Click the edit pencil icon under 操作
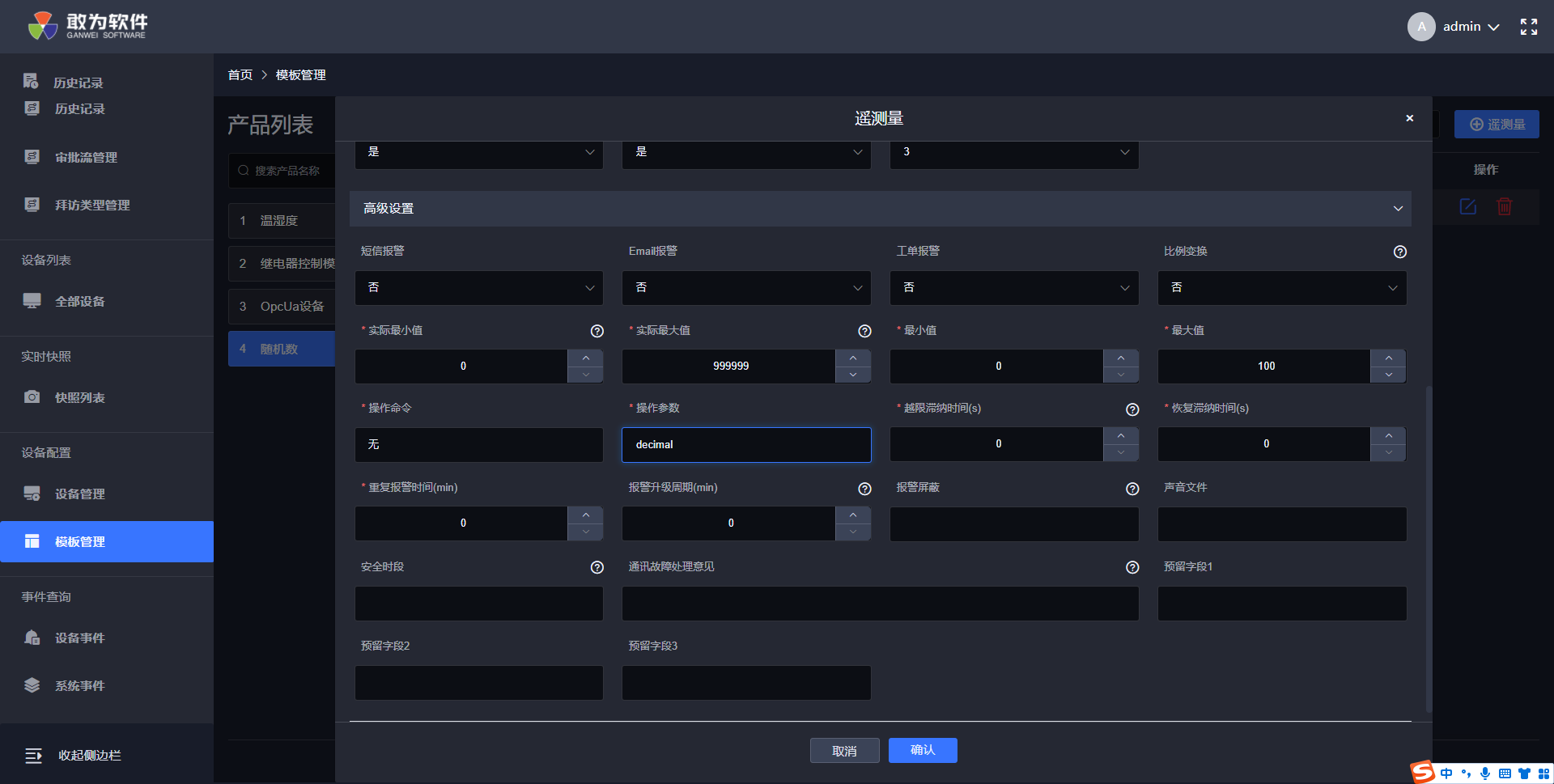The image size is (1554, 784). [x=1467, y=207]
